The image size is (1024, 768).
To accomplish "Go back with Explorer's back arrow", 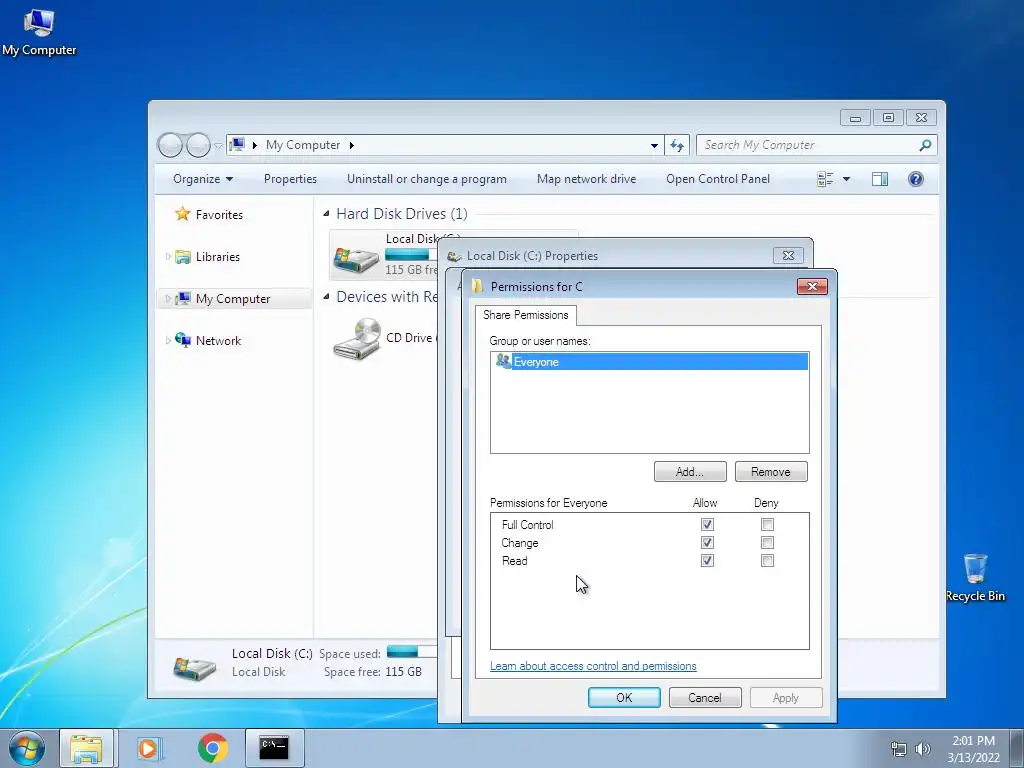I will (x=170, y=145).
